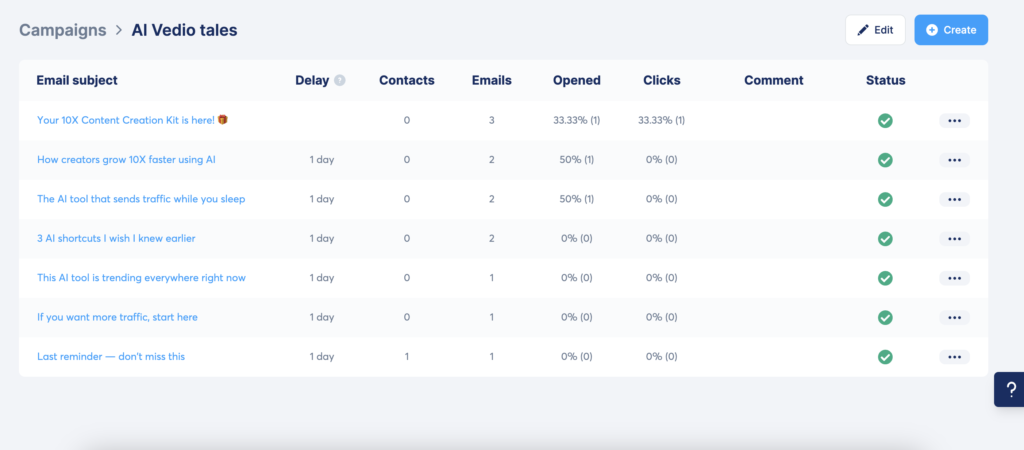Click green status checkmark for 'Last reminder' email
Image resolution: width=1024 pixels, height=450 pixels.
pyautogui.click(x=885, y=356)
